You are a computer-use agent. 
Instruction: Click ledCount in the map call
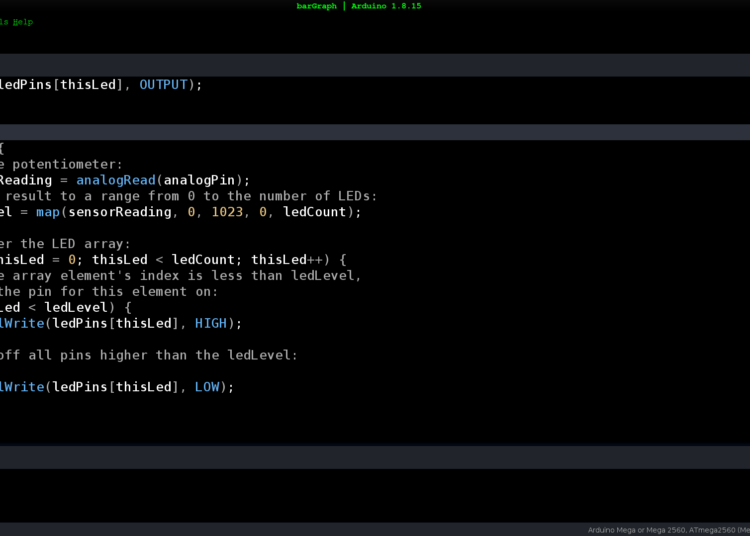[318, 212]
